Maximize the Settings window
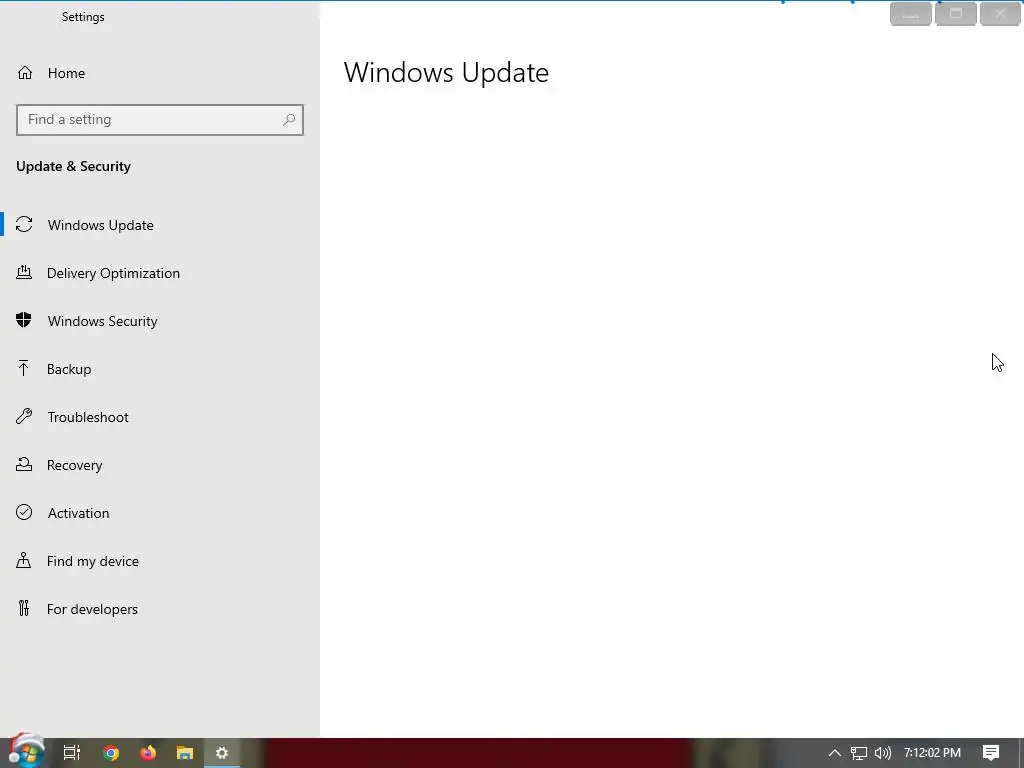The width and height of the screenshot is (1024, 768). 955,14
